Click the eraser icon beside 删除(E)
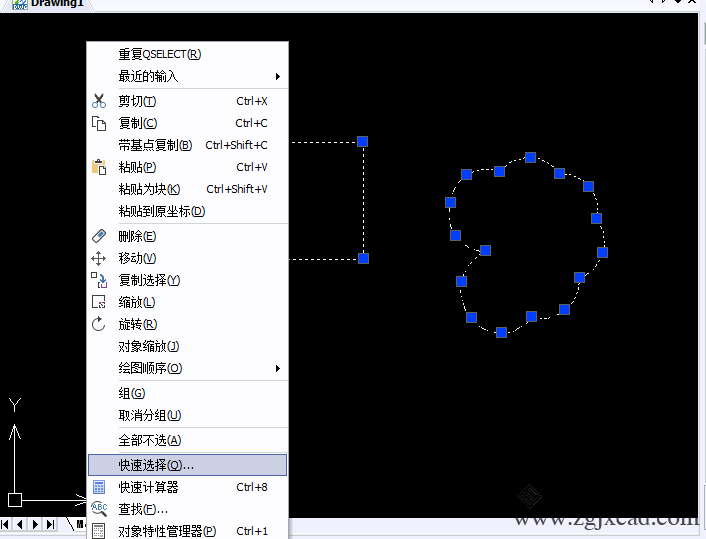Screen dimensions: 706x539 pos(99,236)
